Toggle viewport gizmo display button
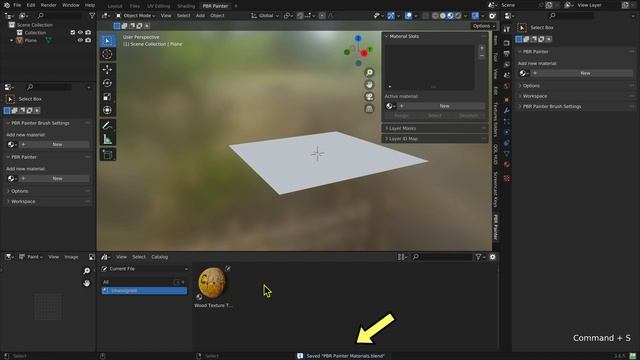The height and width of the screenshot is (360, 640). pyautogui.click(x=391, y=16)
